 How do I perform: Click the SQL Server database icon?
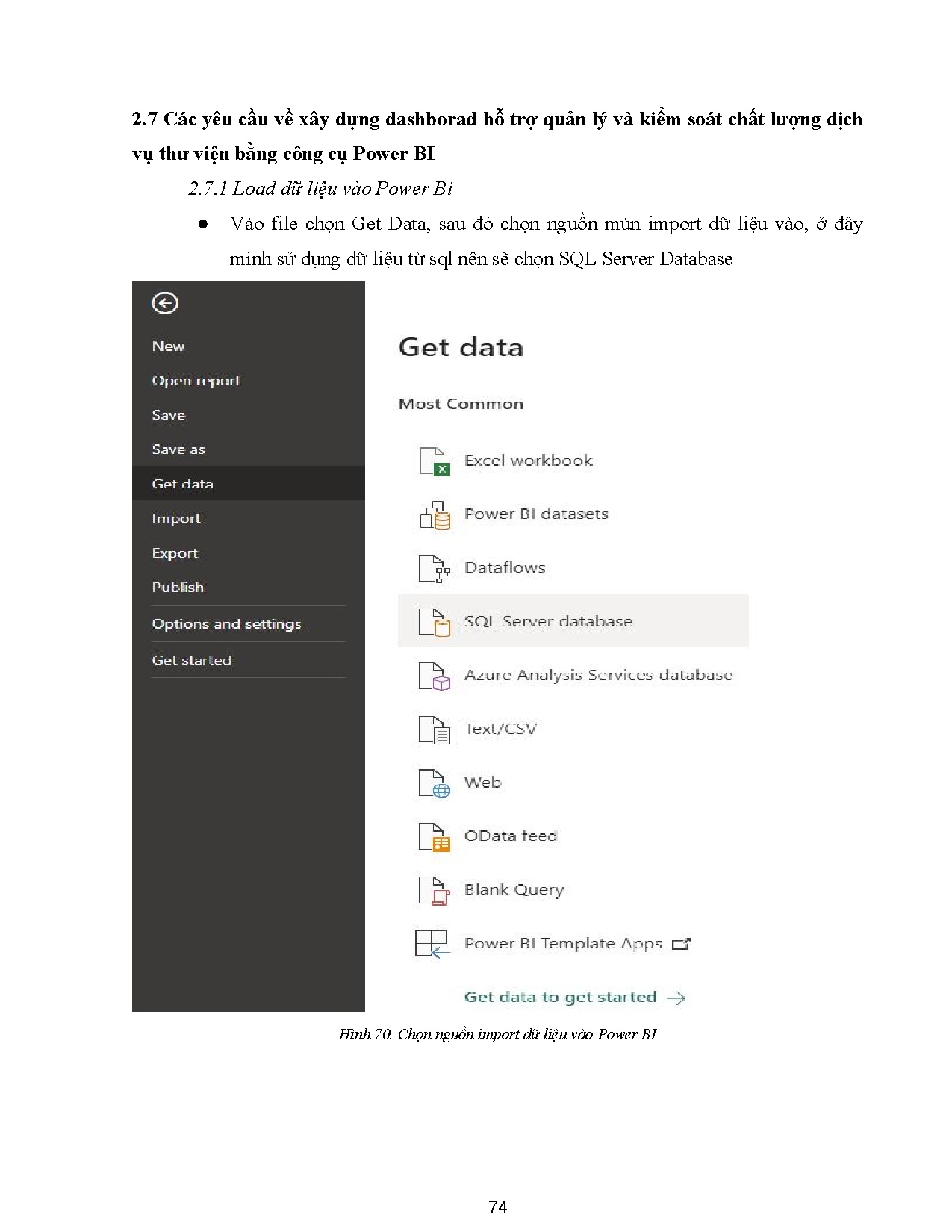click(x=434, y=622)
